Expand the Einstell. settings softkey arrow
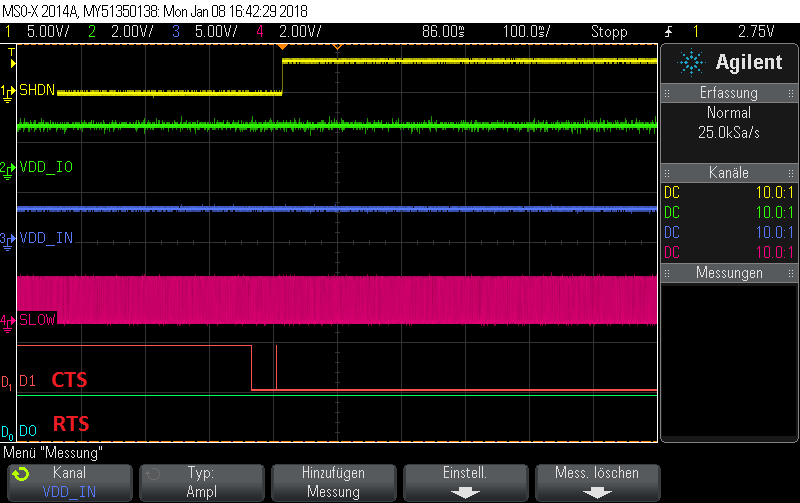 click(x=465, y=493)
